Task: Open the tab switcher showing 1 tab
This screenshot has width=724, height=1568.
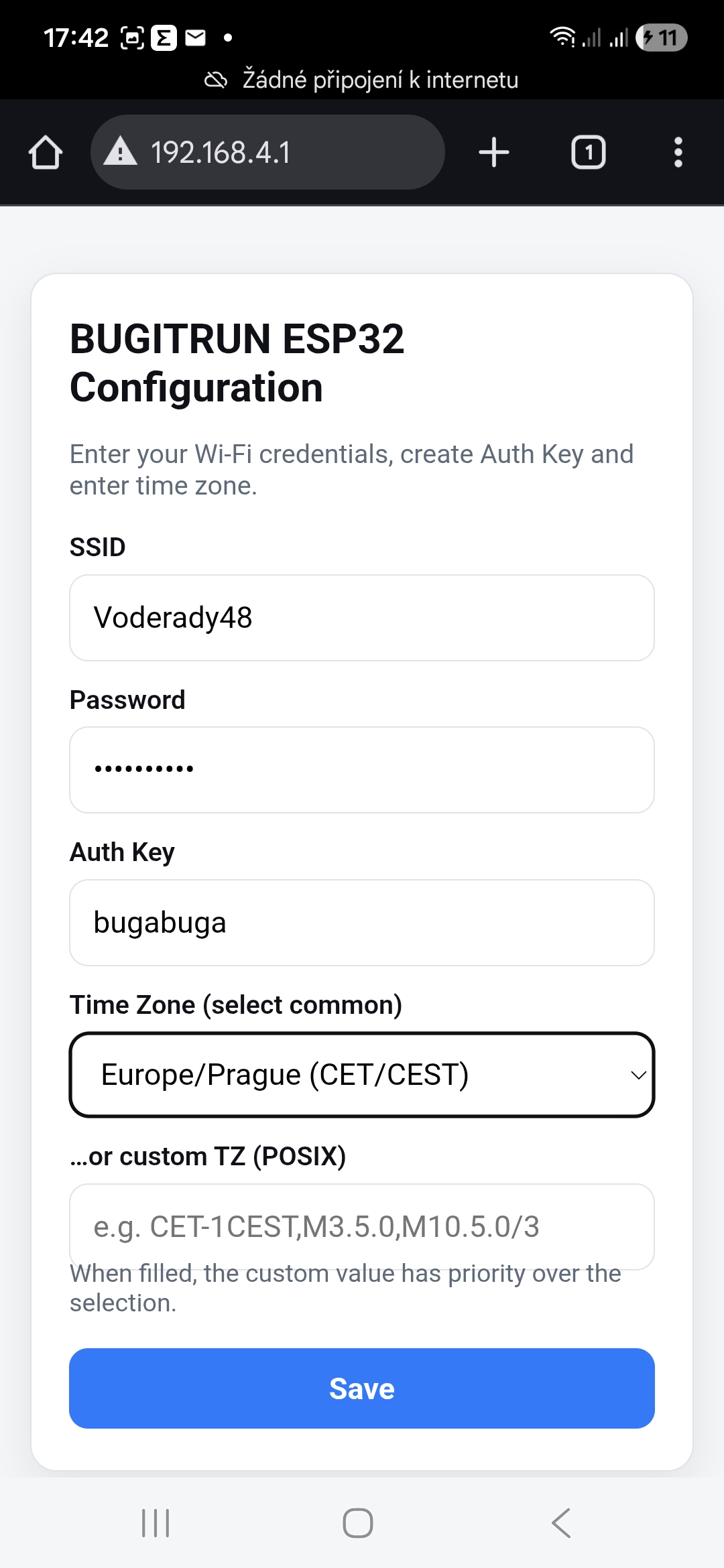Action: (x=588, y=152)
